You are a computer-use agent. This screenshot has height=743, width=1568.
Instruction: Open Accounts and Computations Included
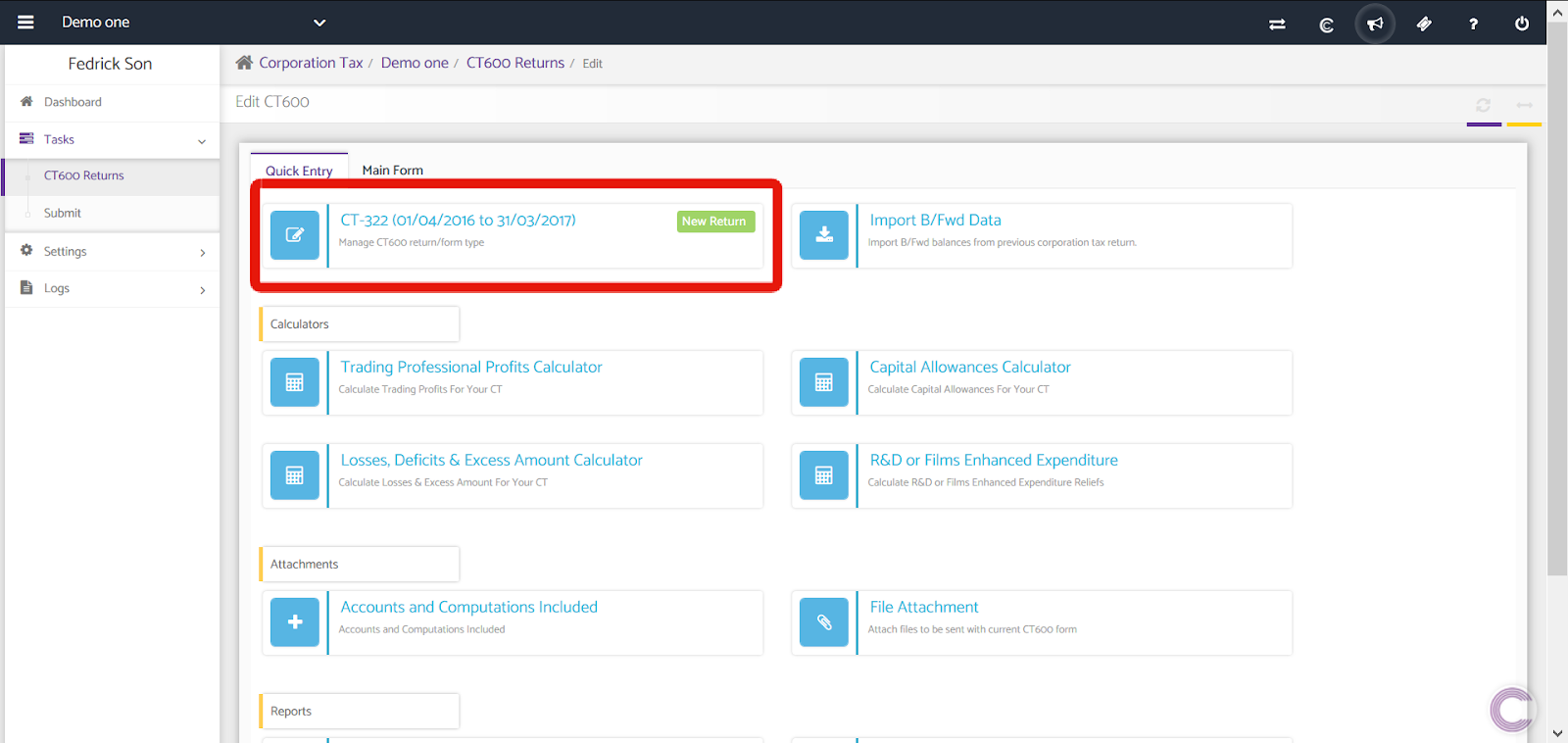coord(468,608)
